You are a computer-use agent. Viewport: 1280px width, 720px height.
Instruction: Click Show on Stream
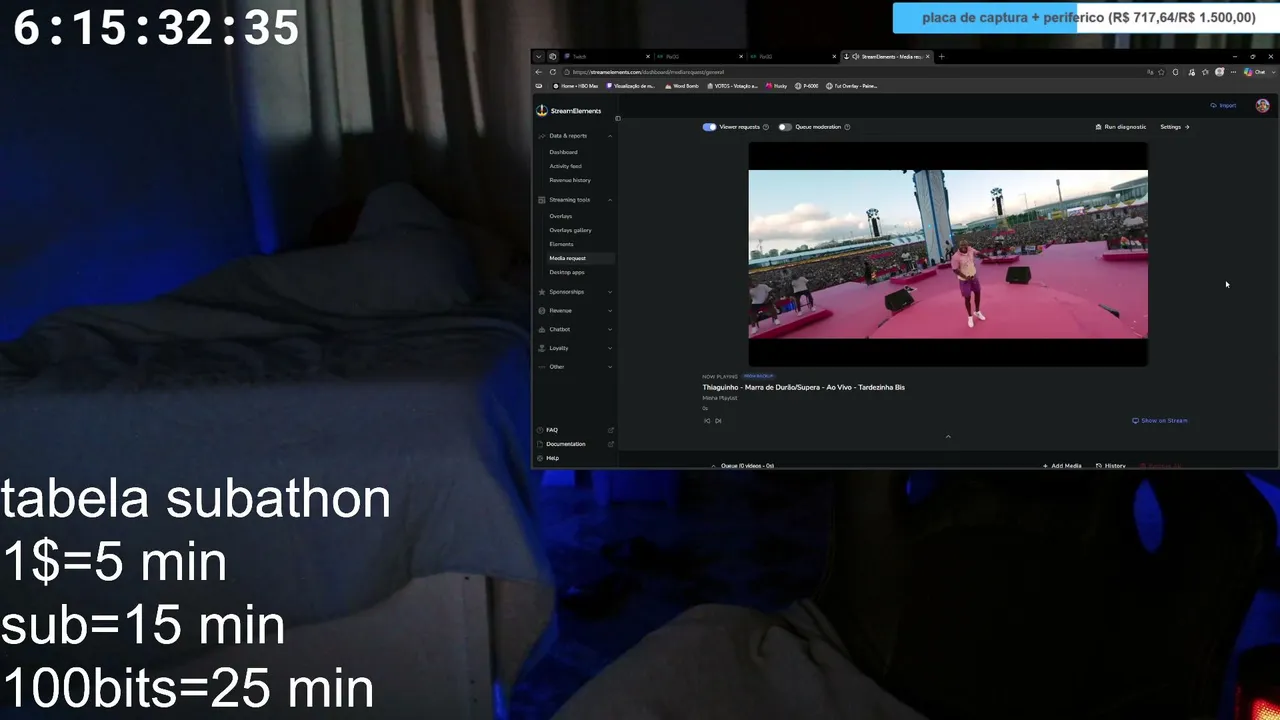pos(1160,421)
